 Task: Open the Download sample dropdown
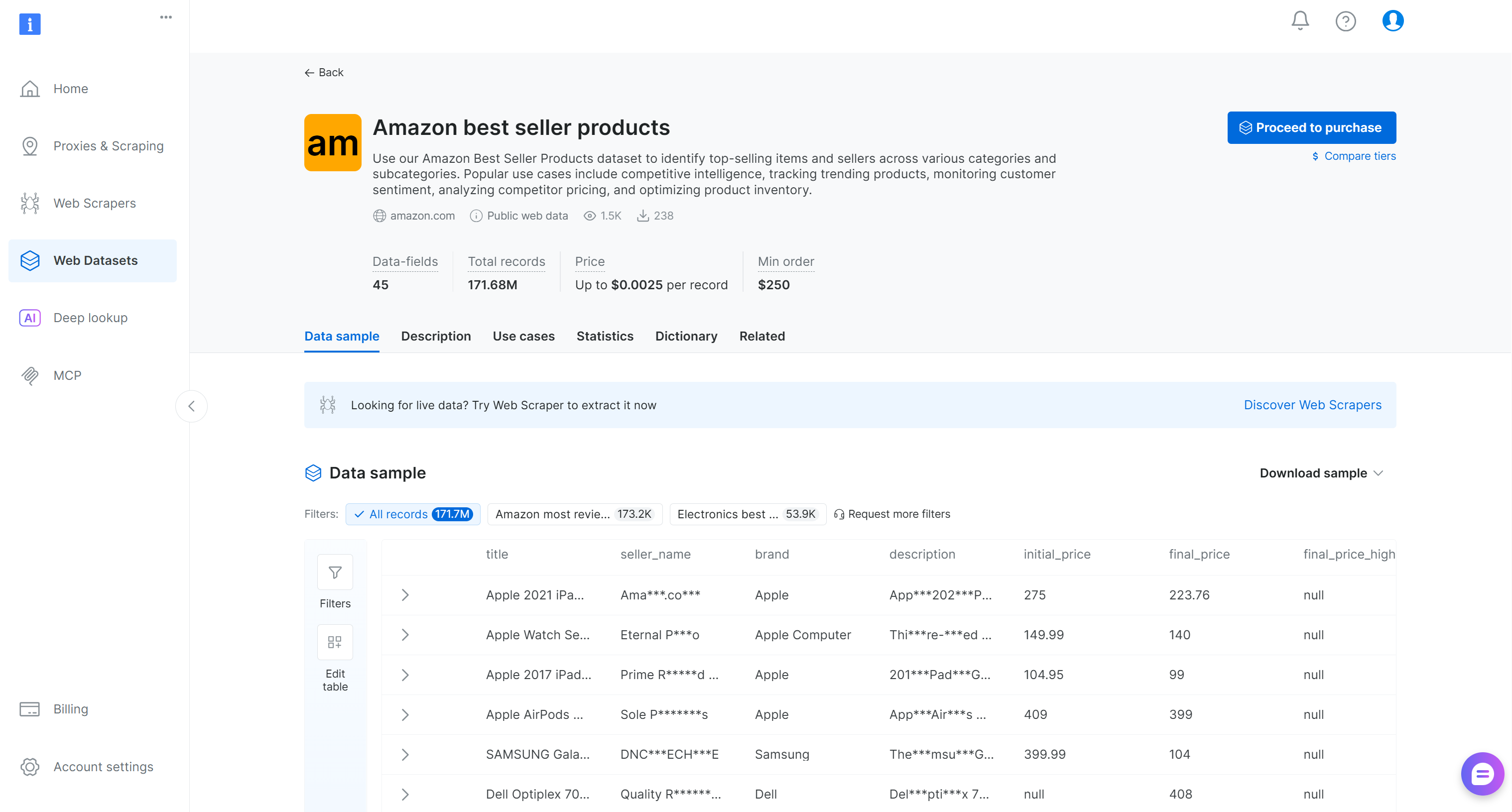pyautogui.click(x=1321, y=473)
